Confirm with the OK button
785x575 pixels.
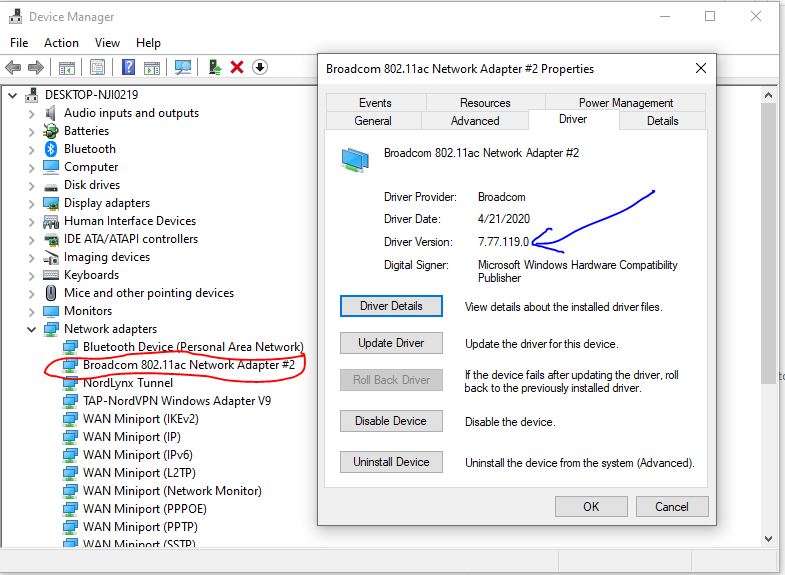(591, 506)
